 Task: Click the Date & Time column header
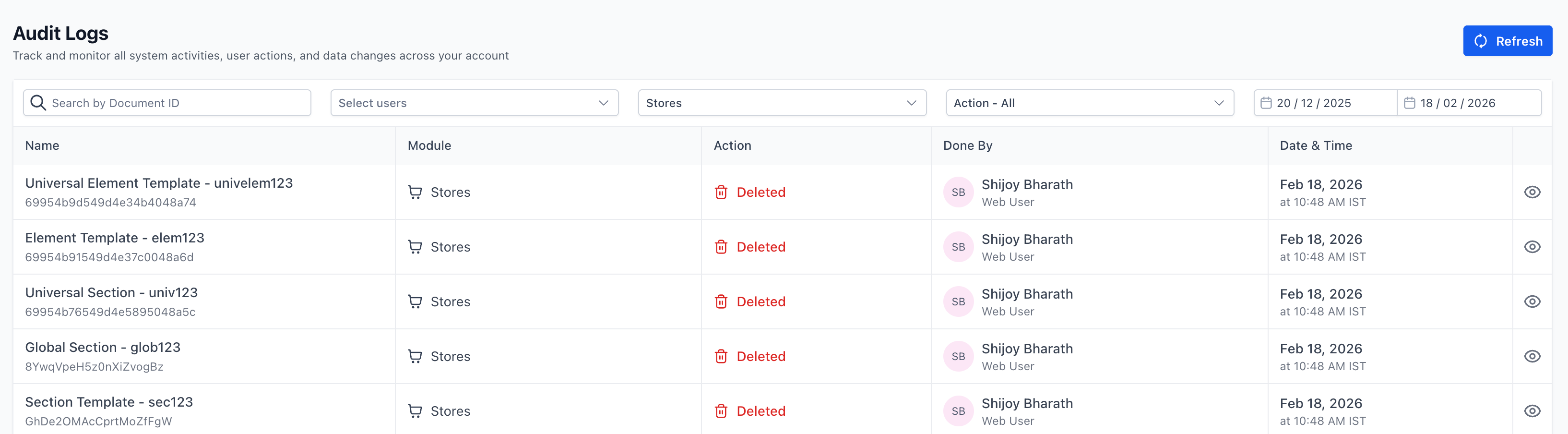click(x=1316, y=145)
